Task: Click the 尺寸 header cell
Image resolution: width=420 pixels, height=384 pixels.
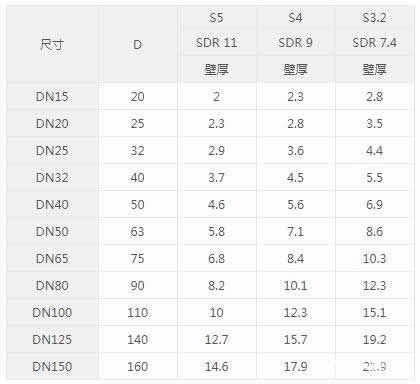Action: pos(52,44)
